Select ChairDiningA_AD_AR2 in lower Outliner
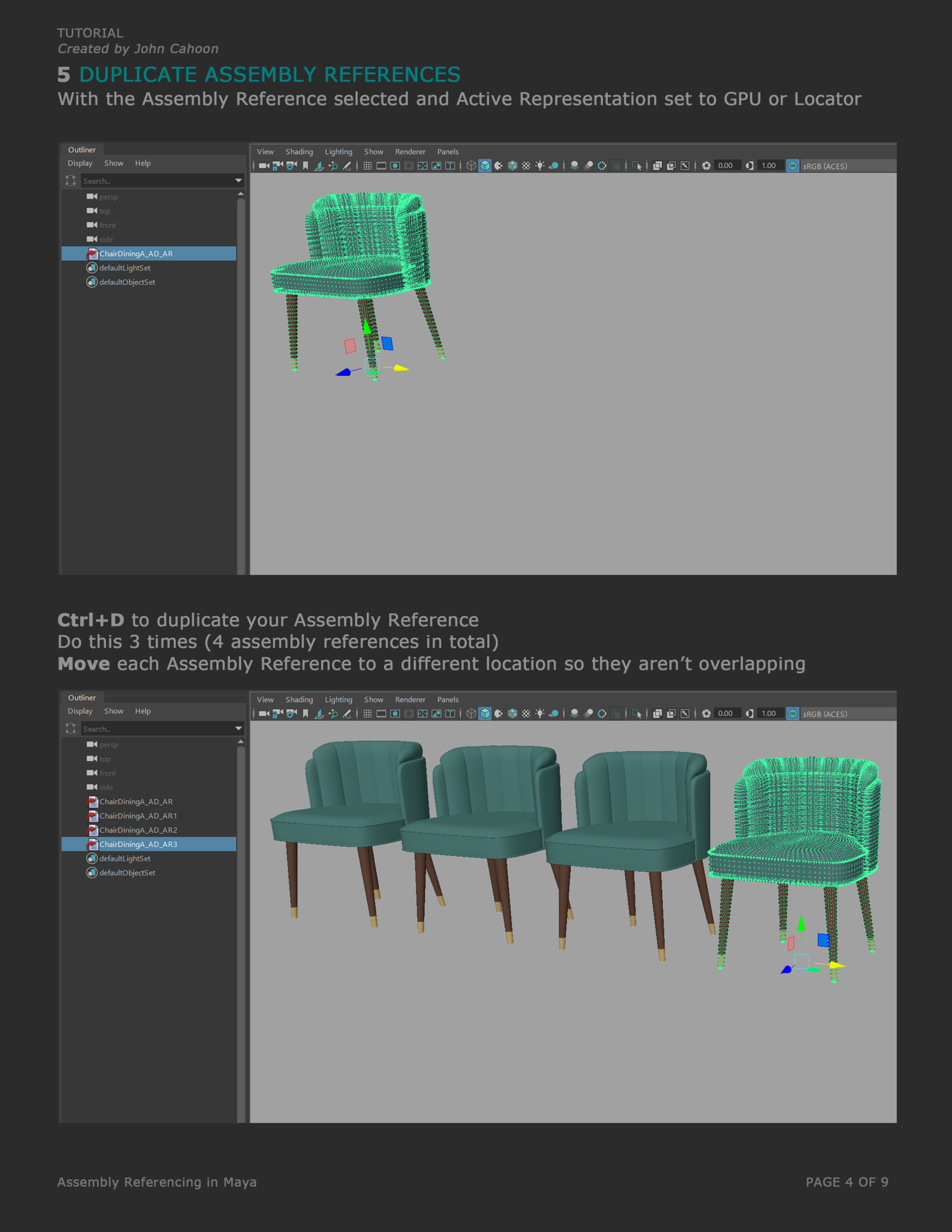Screen dimensions: 952x1232 coord(138,830)
